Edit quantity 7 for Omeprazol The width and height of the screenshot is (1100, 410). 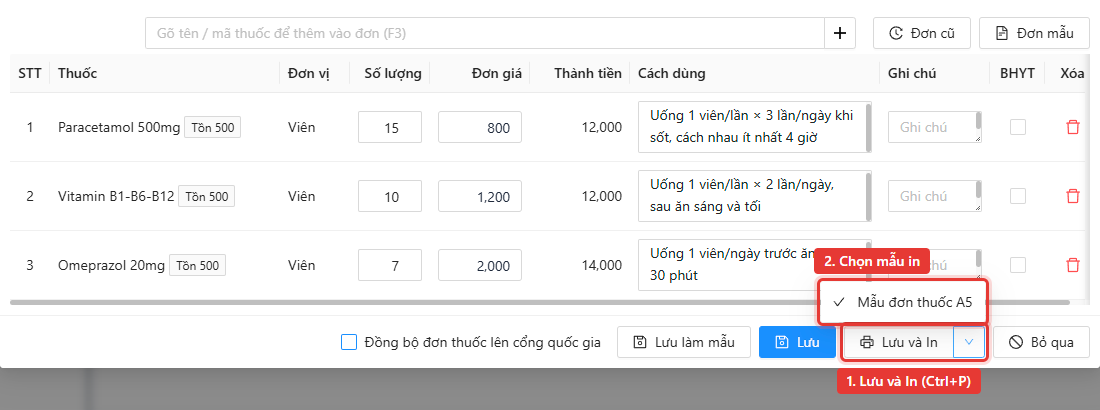pyautogui.click(x=390, y=265)
